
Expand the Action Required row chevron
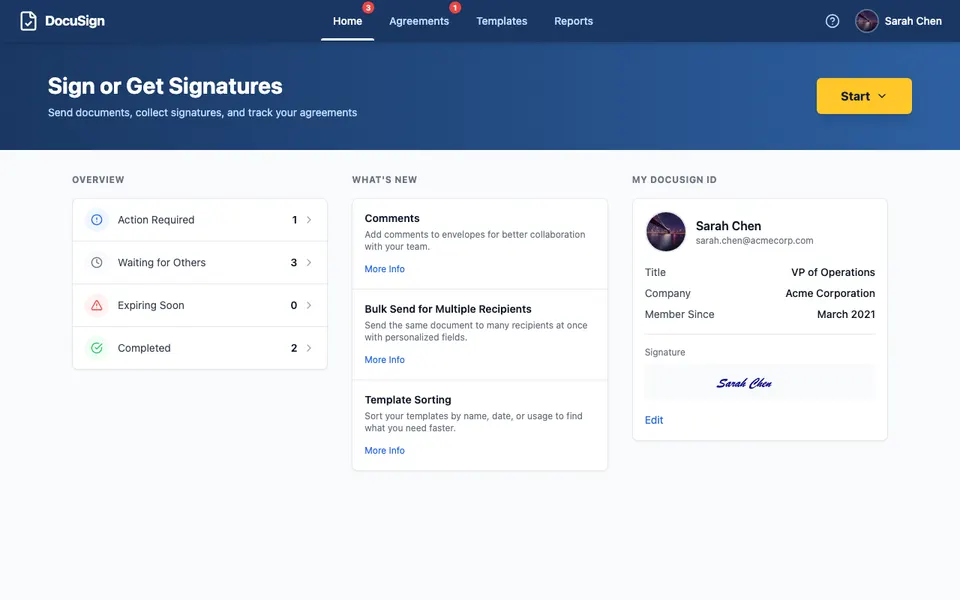pos(309,220)
